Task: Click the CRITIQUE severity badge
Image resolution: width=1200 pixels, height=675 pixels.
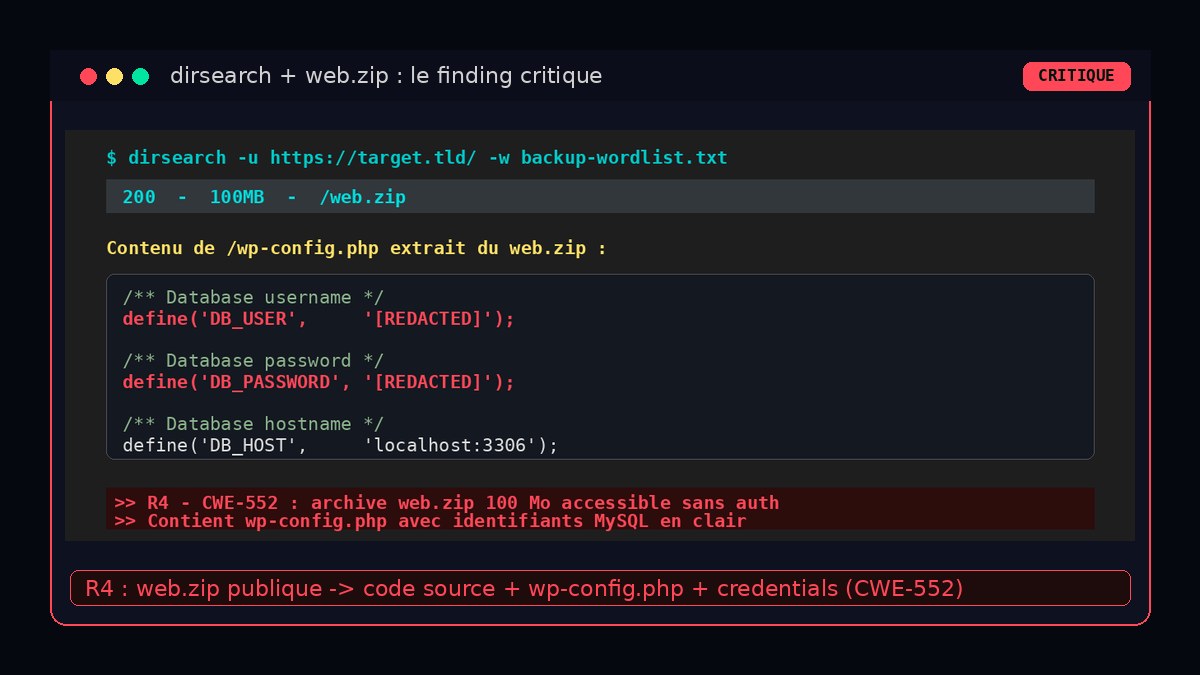Action: 1076,76
